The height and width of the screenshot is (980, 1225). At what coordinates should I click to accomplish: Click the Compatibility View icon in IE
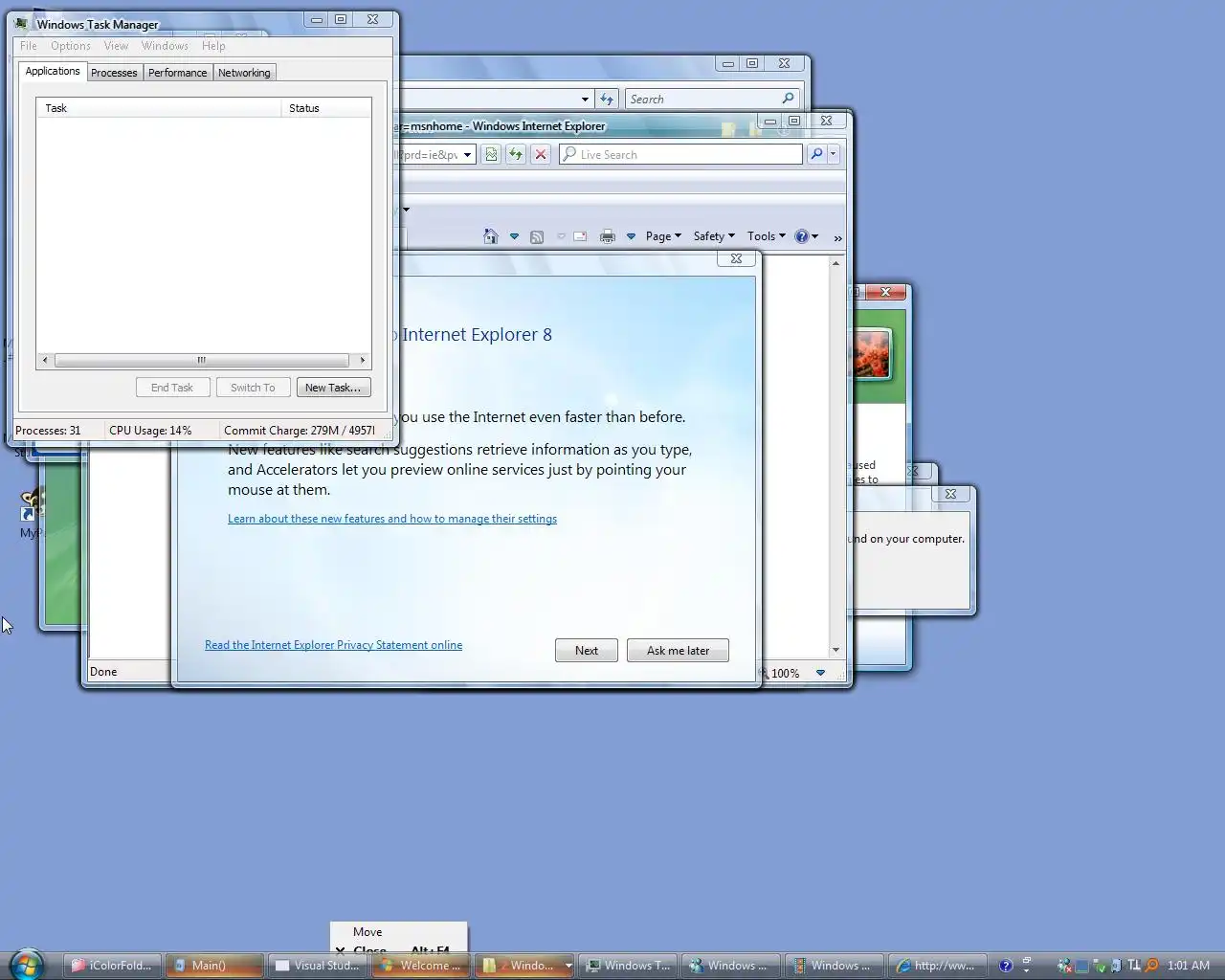pos(491,154)
